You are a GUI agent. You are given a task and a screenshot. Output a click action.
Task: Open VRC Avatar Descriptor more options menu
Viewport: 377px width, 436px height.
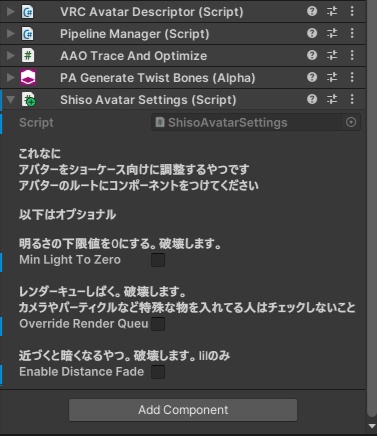pyautogui.click(x=352, y=11)
